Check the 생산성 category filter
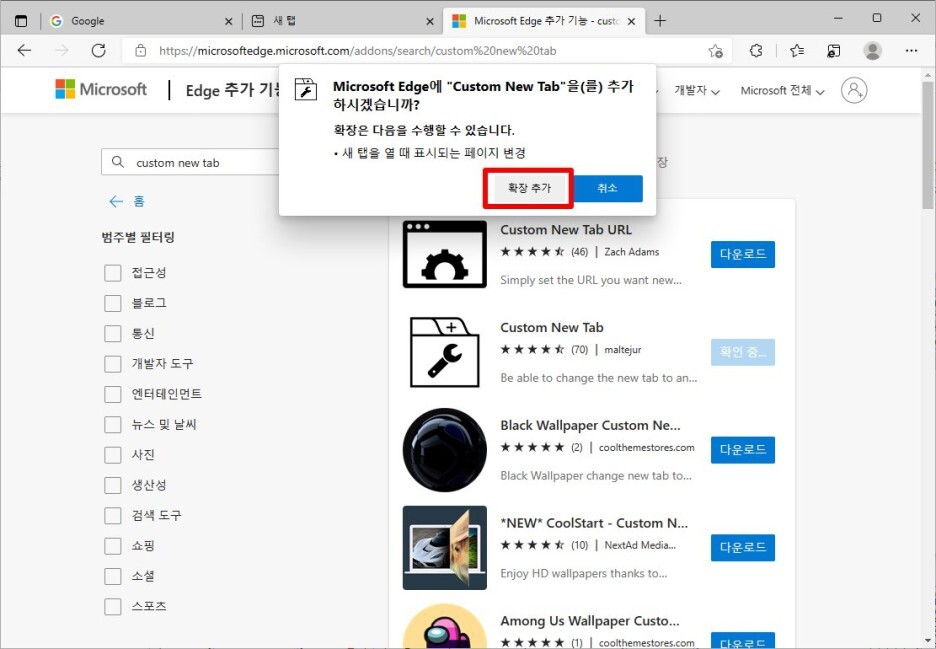This screenshot has width=936, height=649. point(113,485)
